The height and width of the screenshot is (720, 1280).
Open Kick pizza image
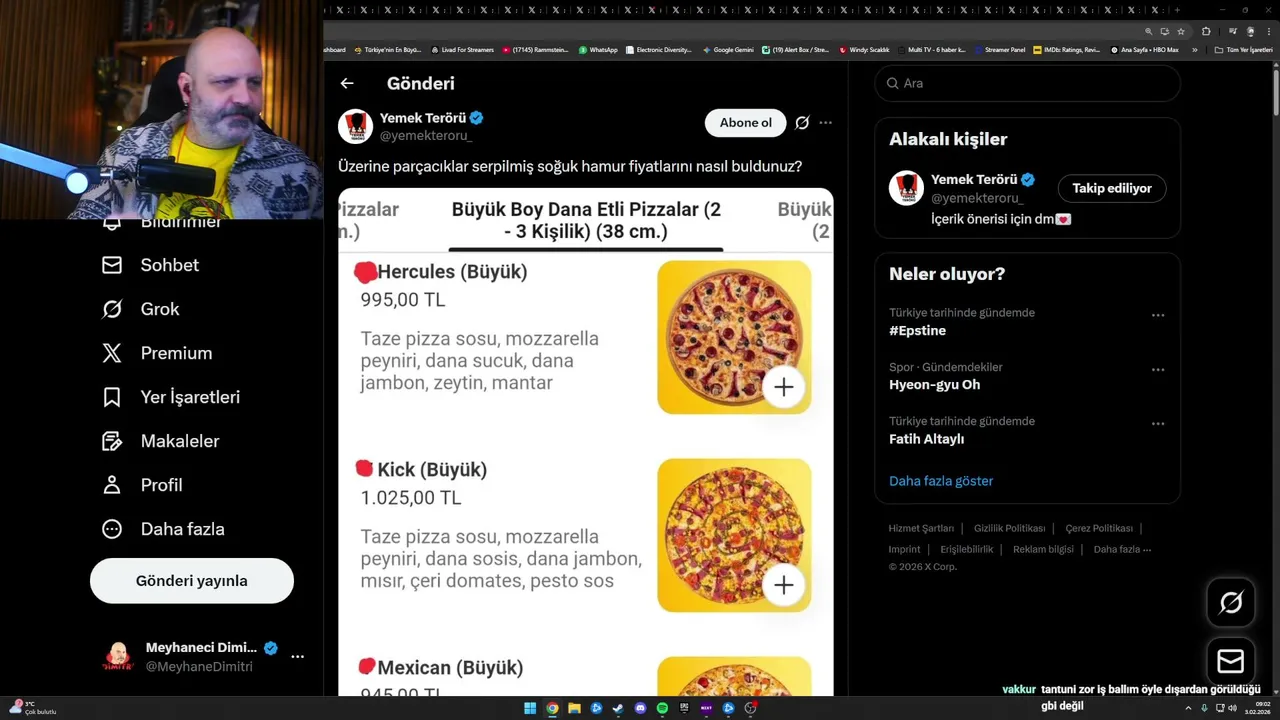pyautogui.click(x=734, y=535)
